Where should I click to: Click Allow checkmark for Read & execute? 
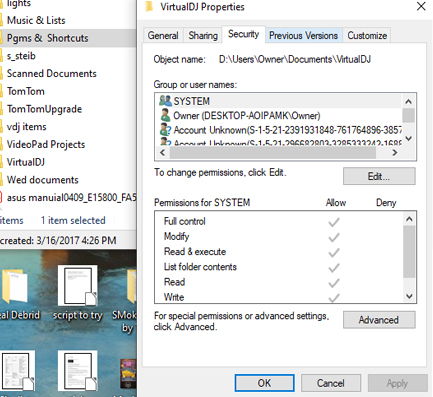click(x=334, y=252)
